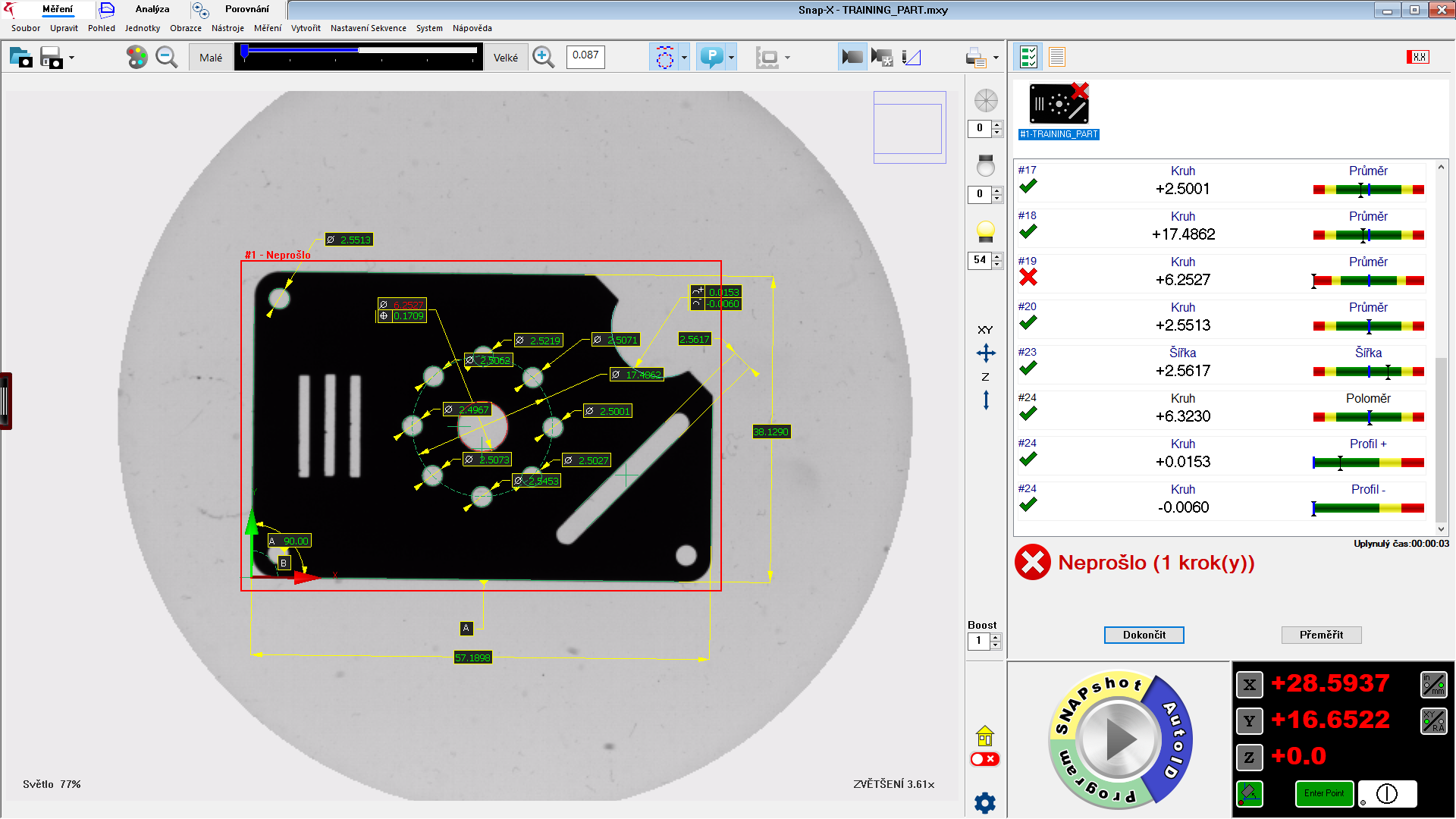Switch to the Porovnání tab
The image size is (1456, 819).
point(246,9)
